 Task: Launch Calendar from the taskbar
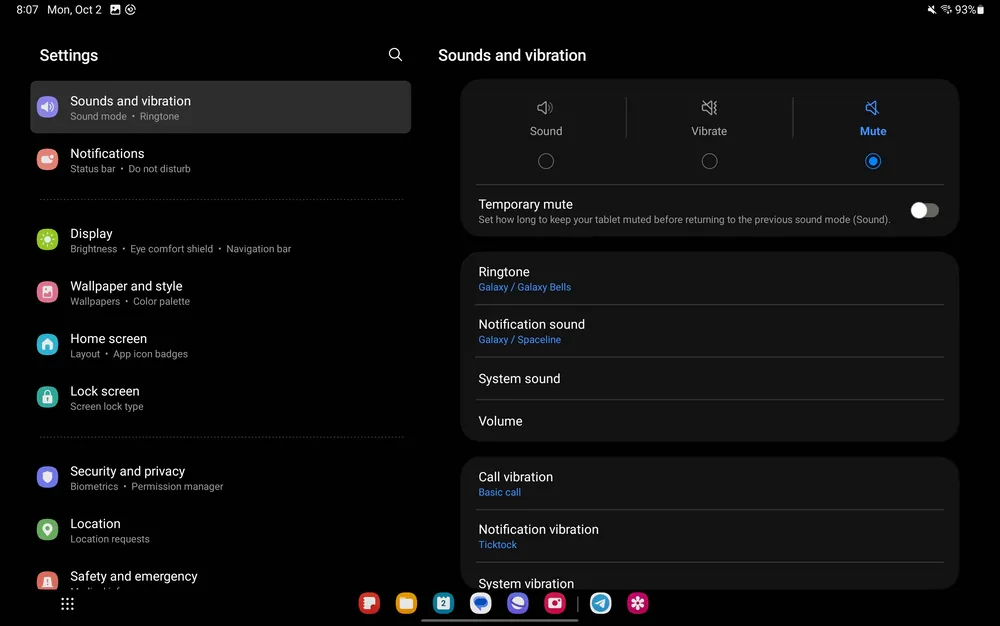pyautogui.click(x=443, y=603)
